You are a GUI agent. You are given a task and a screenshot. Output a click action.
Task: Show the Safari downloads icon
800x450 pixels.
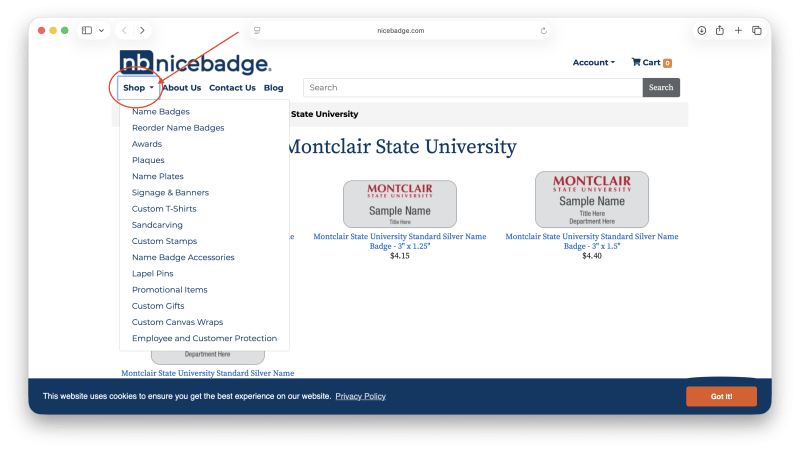702,31
